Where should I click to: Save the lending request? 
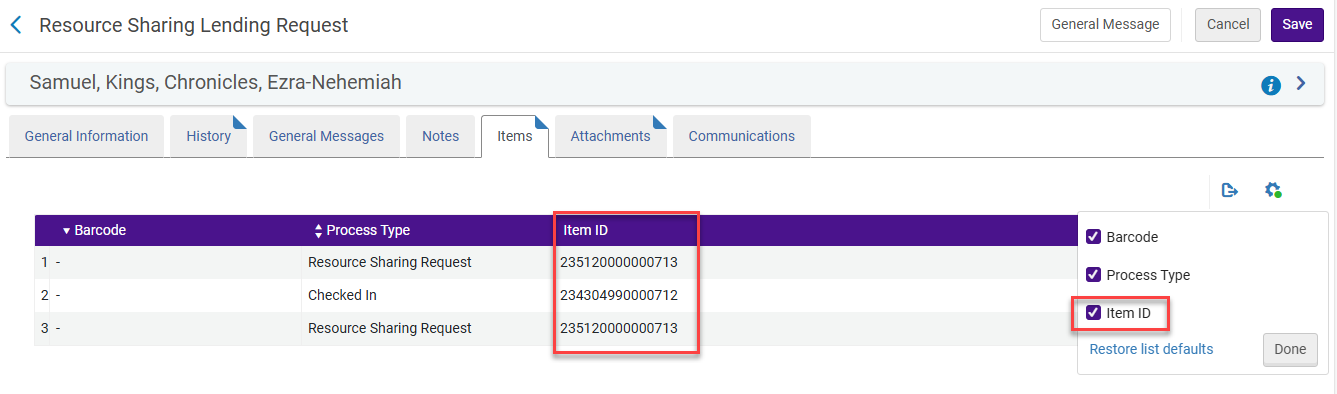click(x=1297, y=25)
